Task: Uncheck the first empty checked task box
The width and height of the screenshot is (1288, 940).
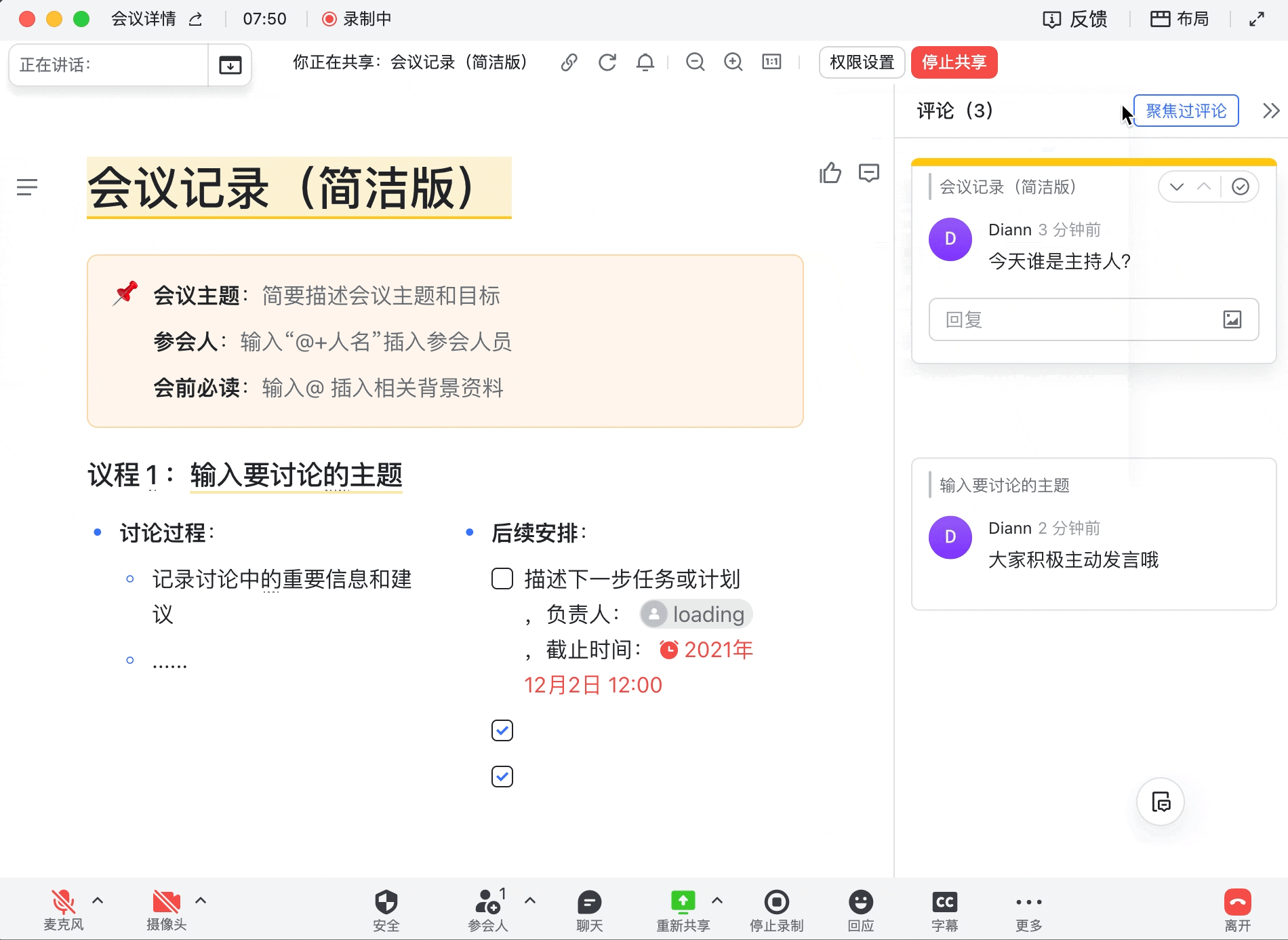Action: click(x=502, y=730)
